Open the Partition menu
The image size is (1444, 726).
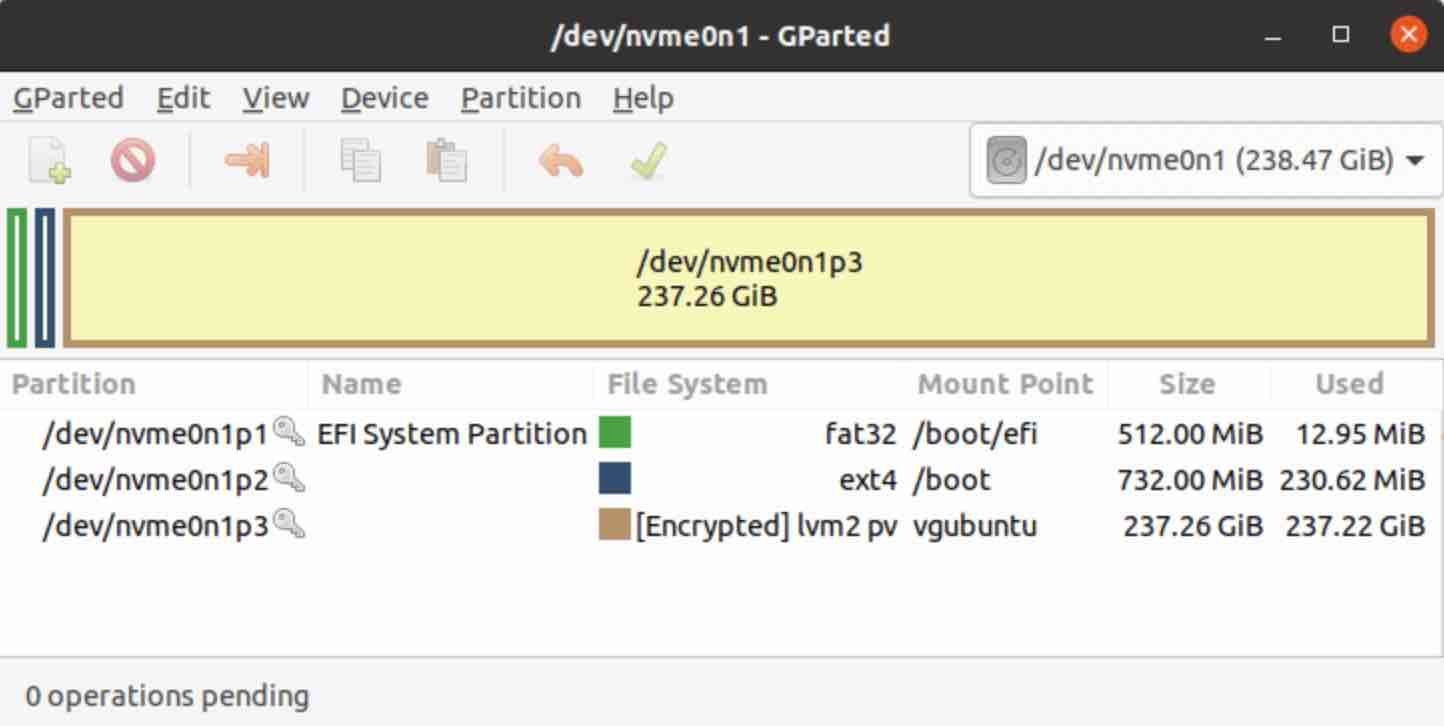520,98
